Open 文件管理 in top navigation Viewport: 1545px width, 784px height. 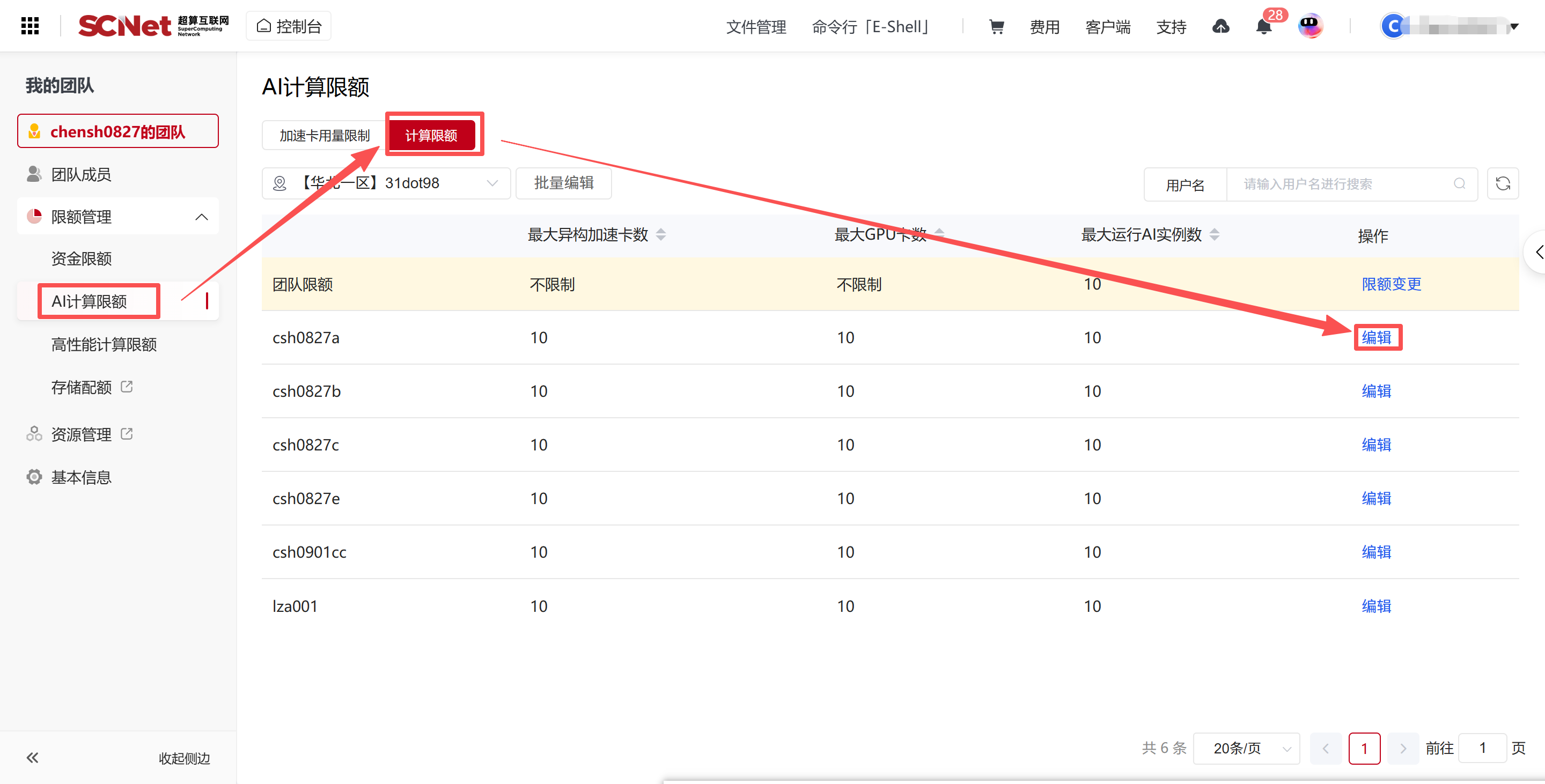[756, 26]
